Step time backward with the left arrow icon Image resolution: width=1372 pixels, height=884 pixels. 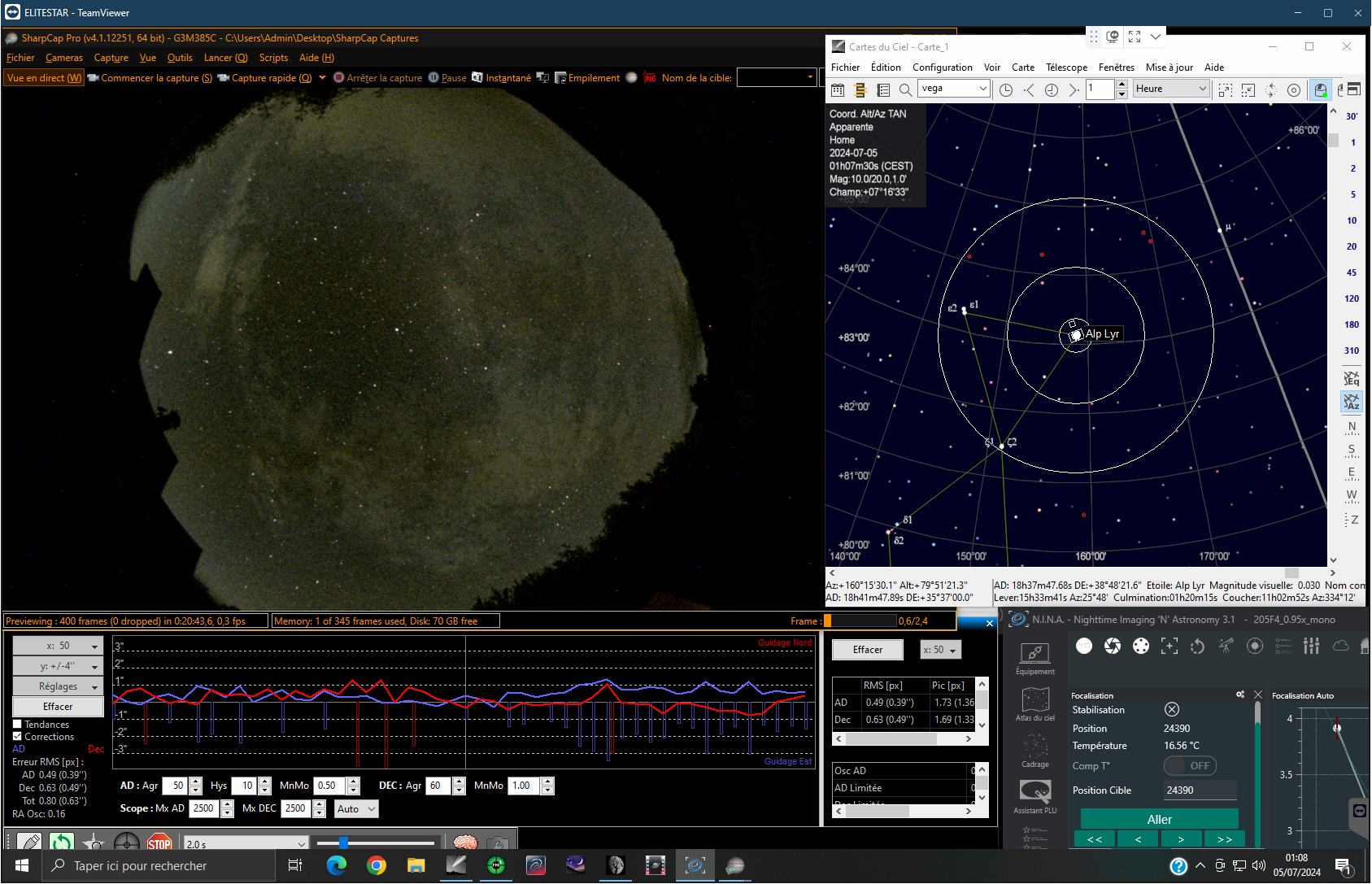(1029, 89)
